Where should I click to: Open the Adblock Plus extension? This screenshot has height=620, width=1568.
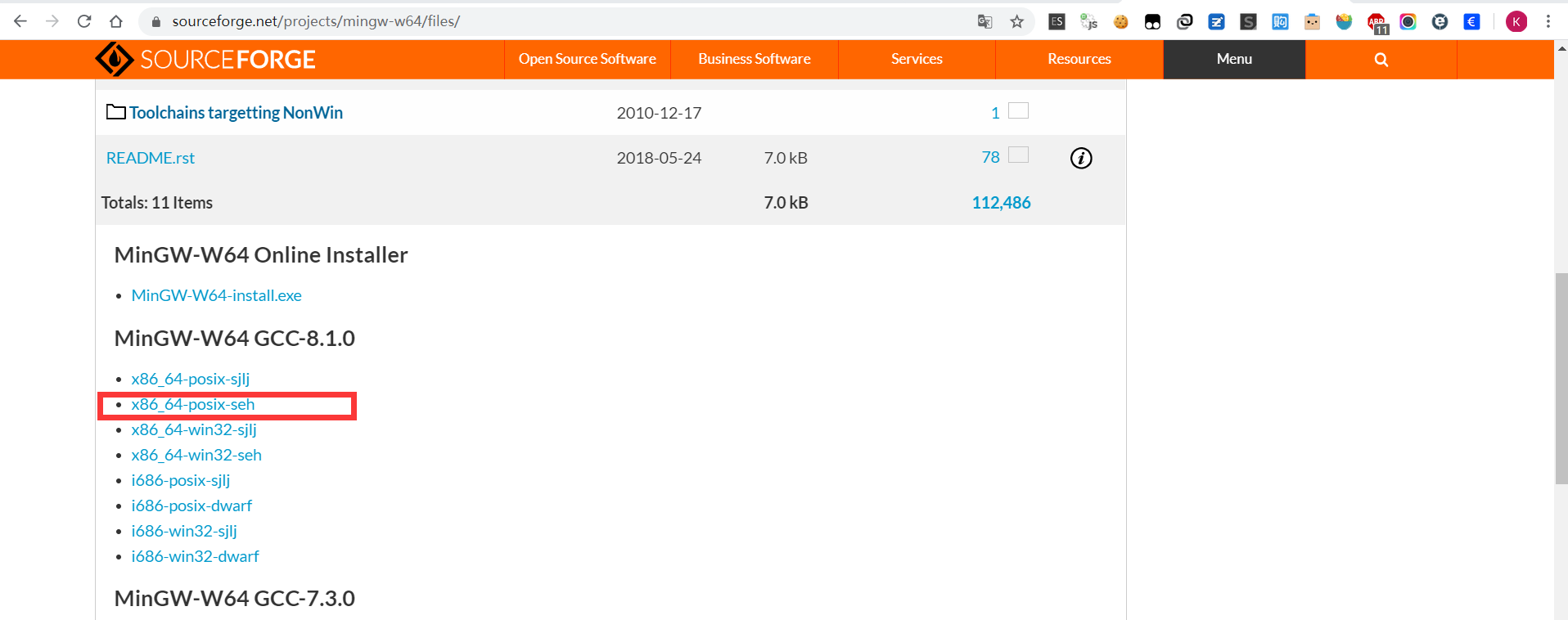pos(1377,23)
